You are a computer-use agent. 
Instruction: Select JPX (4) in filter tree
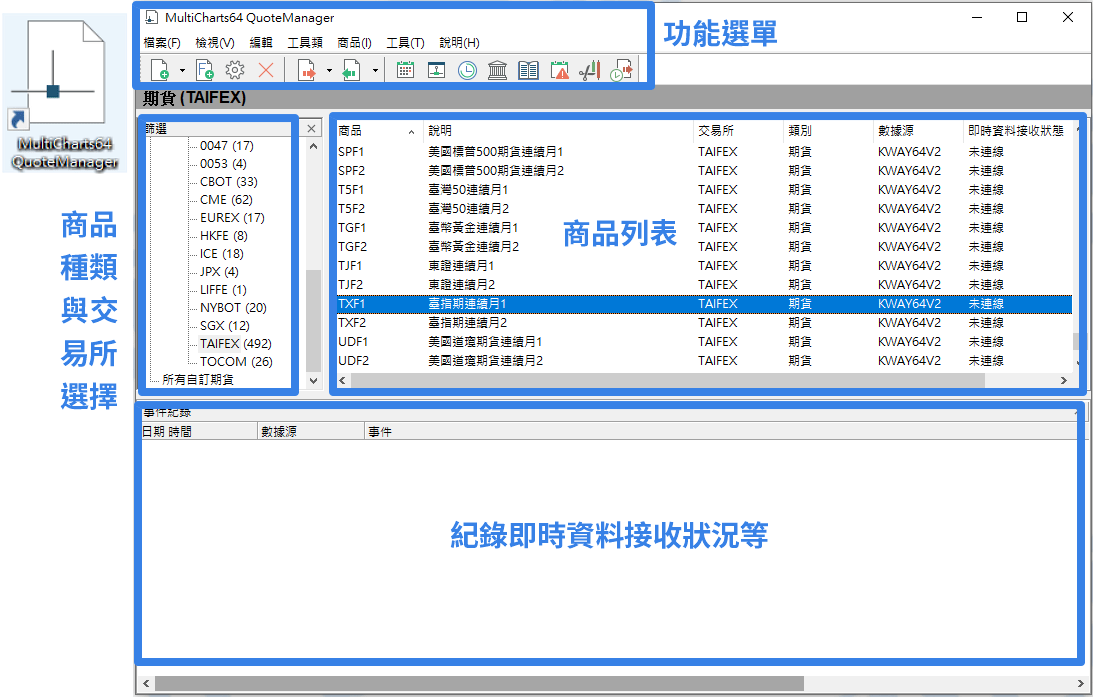point(219,272)
